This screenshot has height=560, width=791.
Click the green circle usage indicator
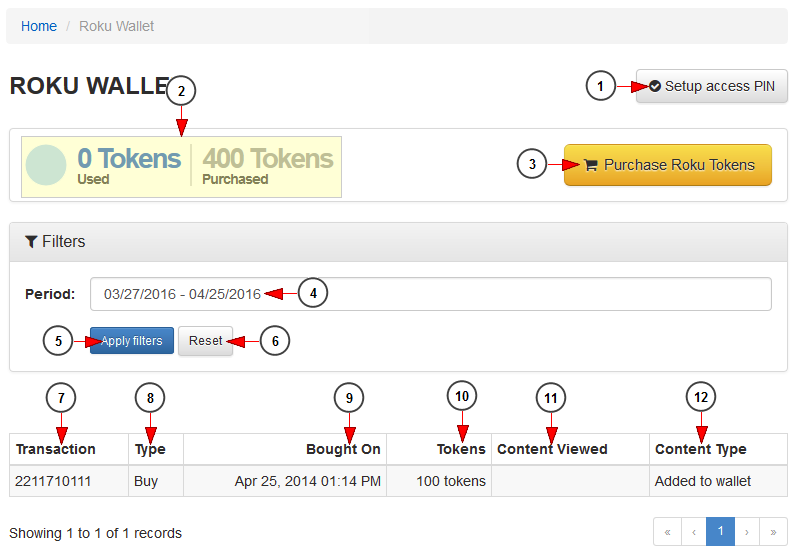tap(46, 165)
